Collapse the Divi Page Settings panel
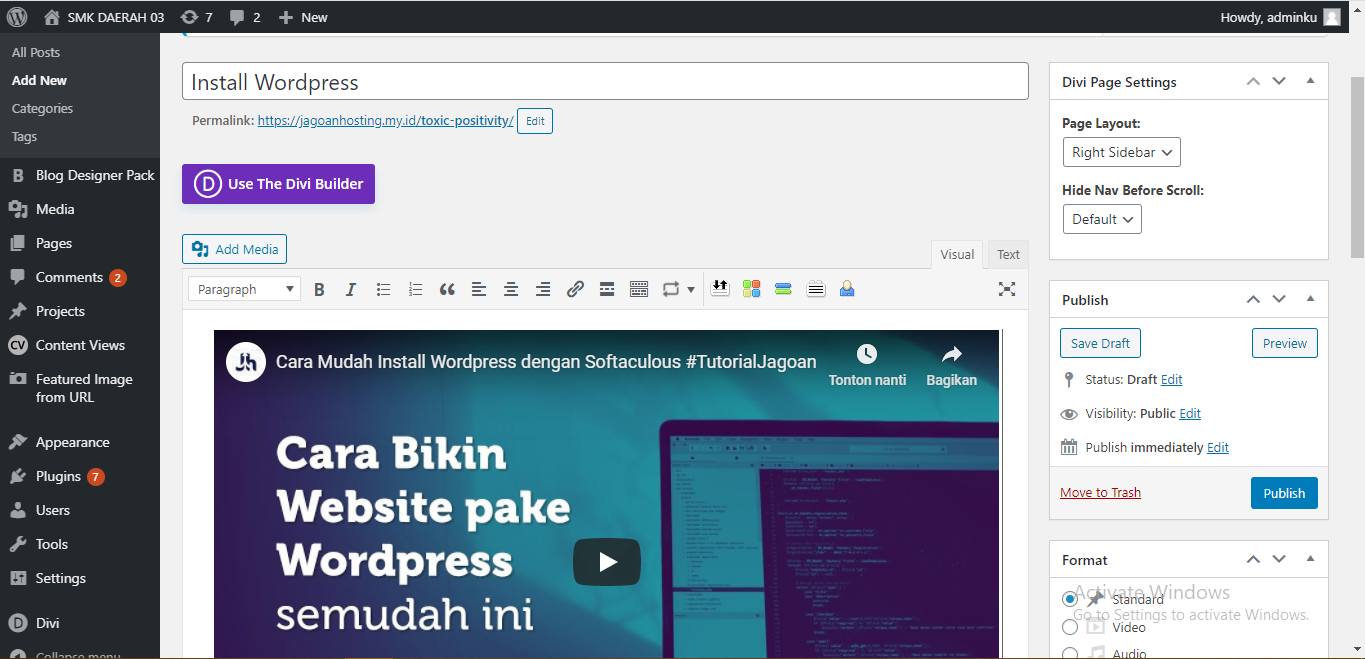 (1310, 81)
